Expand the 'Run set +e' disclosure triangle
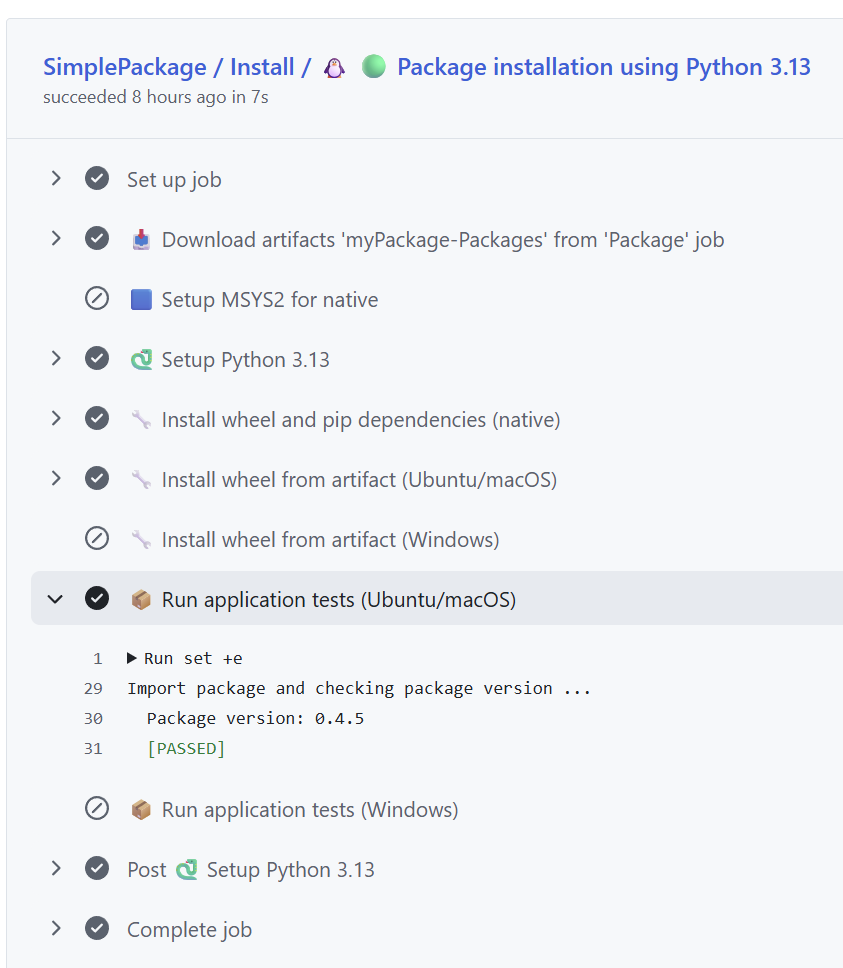Viewport: 843px width, 968px height. coord(132,658)
